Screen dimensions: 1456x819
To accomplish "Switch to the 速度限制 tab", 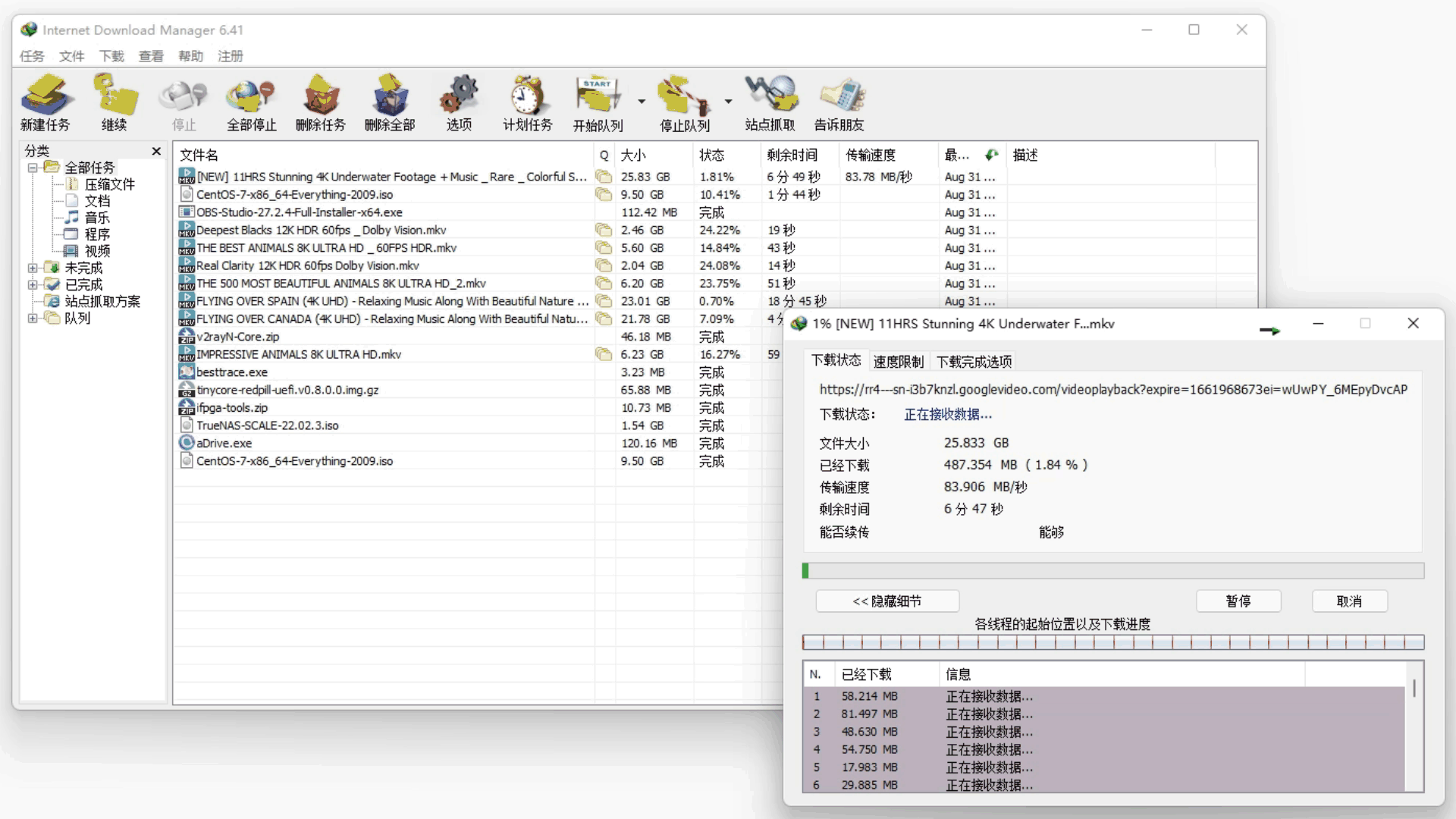I will pyautogui.click(x=899, y=362).
